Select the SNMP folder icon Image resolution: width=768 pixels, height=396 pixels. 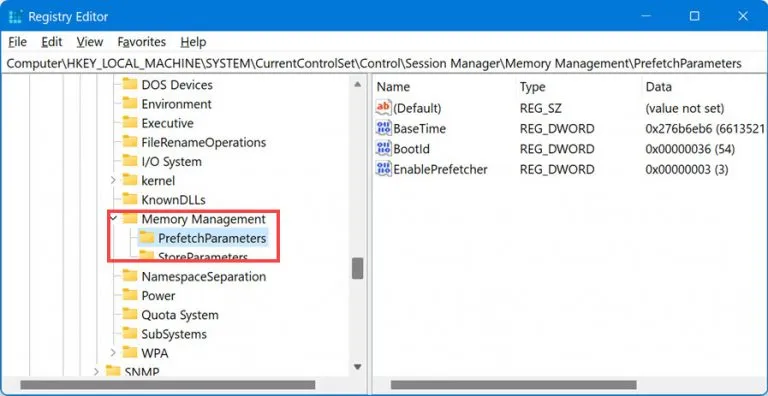point(113,371)
